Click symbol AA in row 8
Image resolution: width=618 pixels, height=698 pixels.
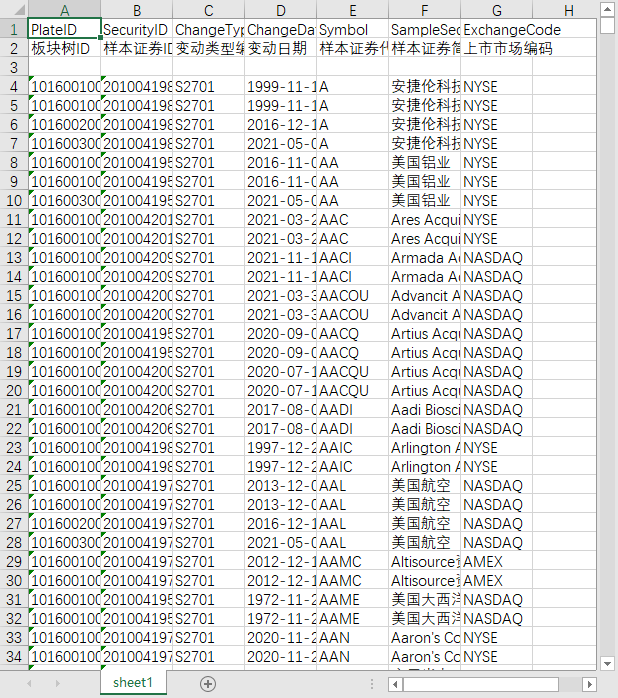tap(353, 162)
